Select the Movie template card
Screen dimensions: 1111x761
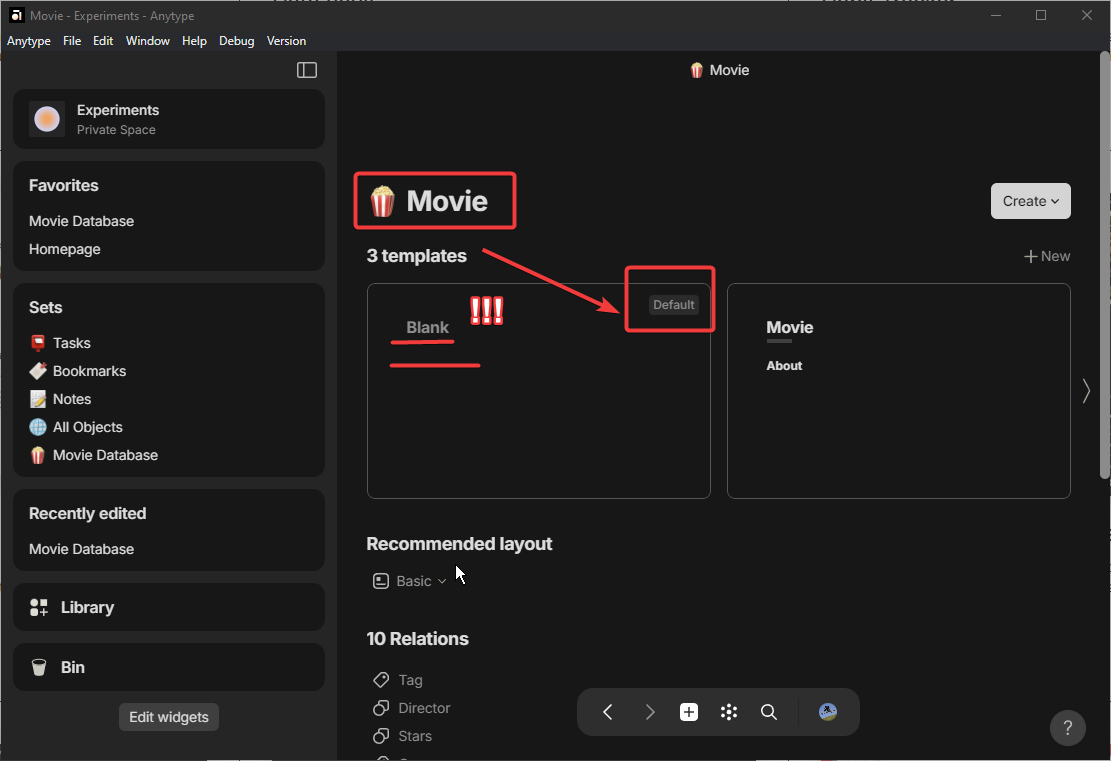(x=898, y=391)
